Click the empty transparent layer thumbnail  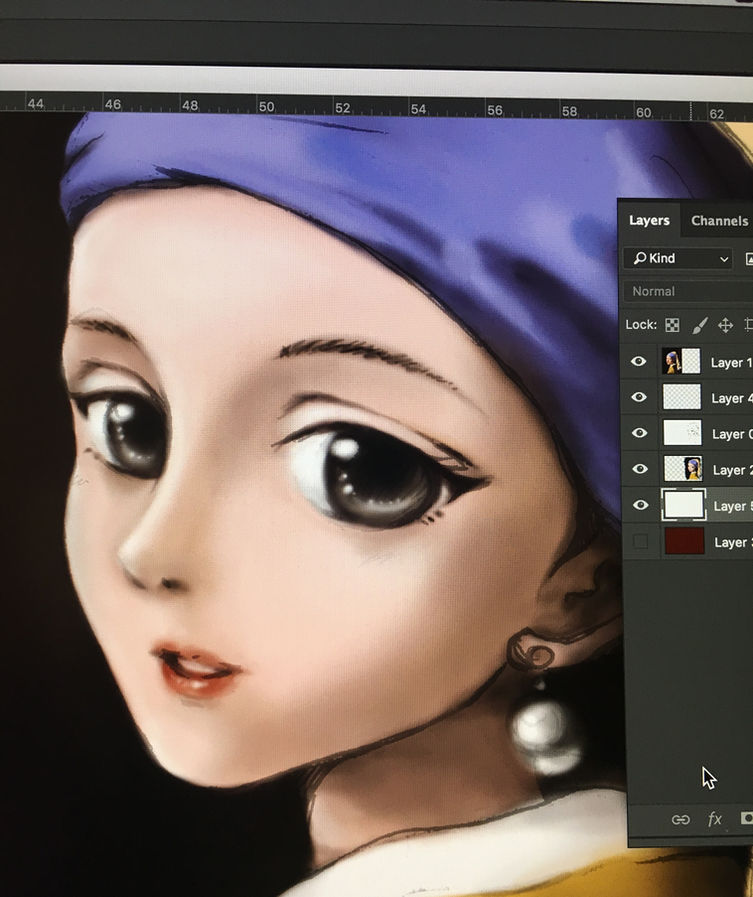coord(682,397)
